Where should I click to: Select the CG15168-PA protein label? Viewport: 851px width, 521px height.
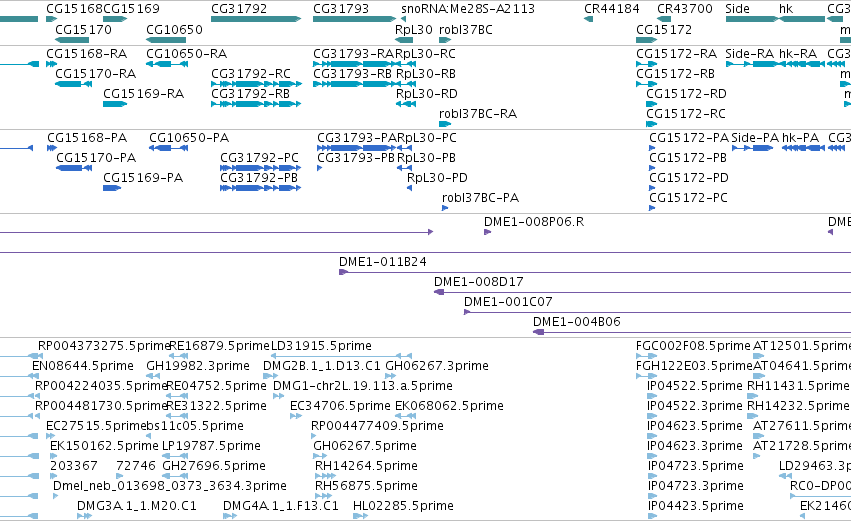(x=87, y=138)
